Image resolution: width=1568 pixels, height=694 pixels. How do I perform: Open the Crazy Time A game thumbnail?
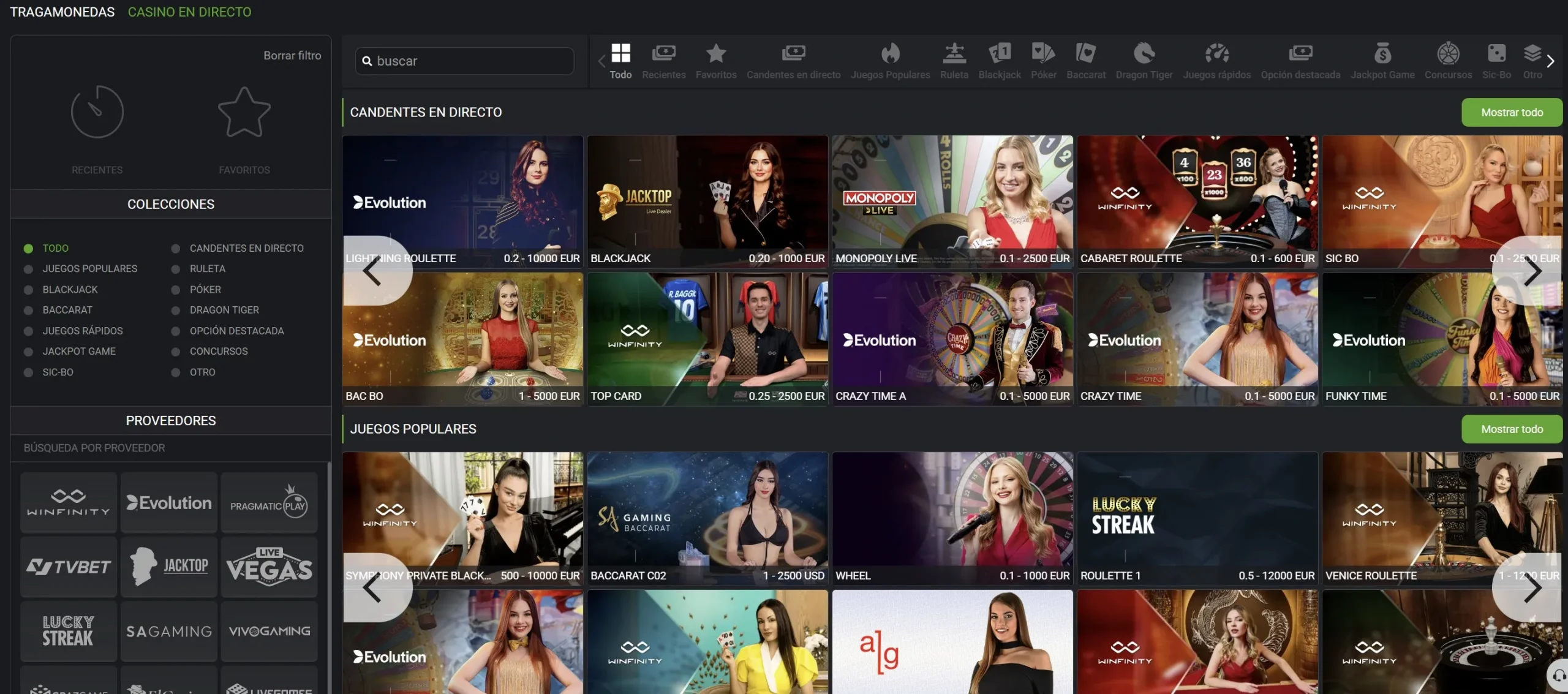(x=952, y=339)
